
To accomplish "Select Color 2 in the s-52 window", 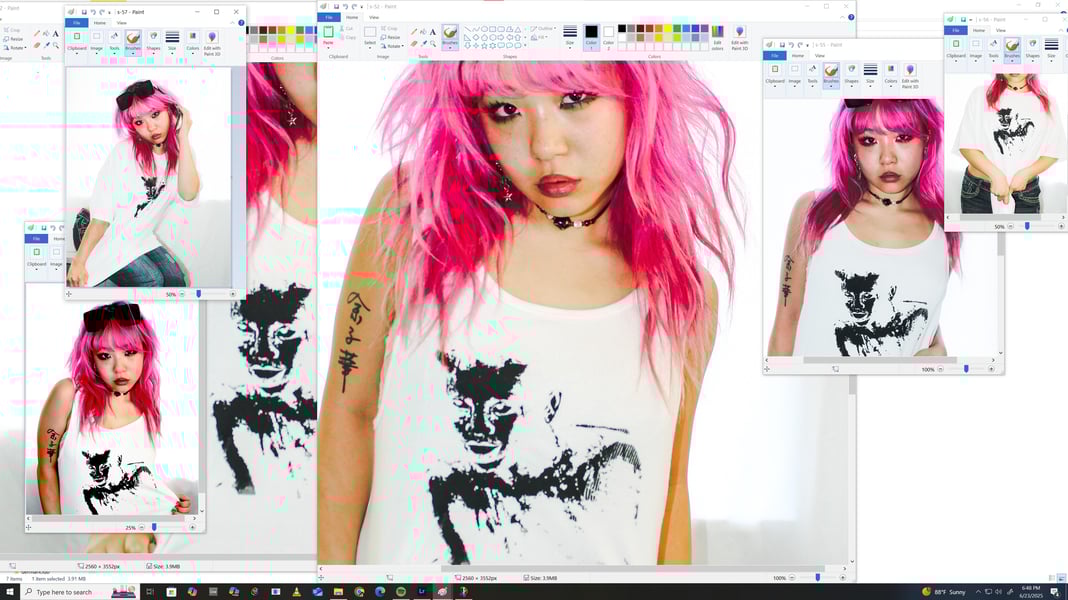I will (x=608, y=35).
